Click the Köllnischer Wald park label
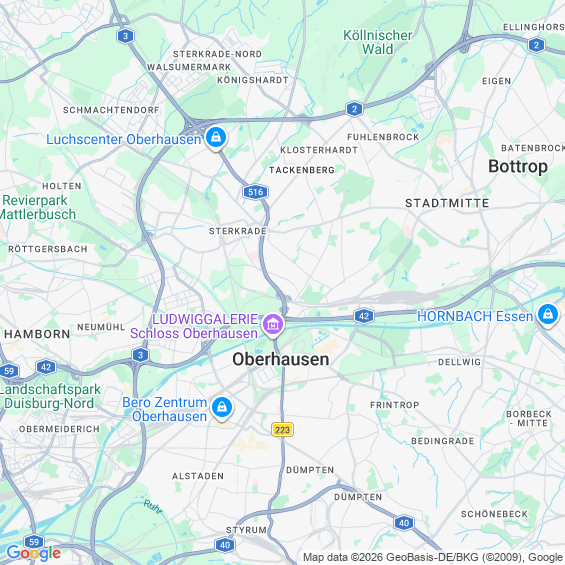The height and width of the screenshot is (565, 565). pos(377,42)
